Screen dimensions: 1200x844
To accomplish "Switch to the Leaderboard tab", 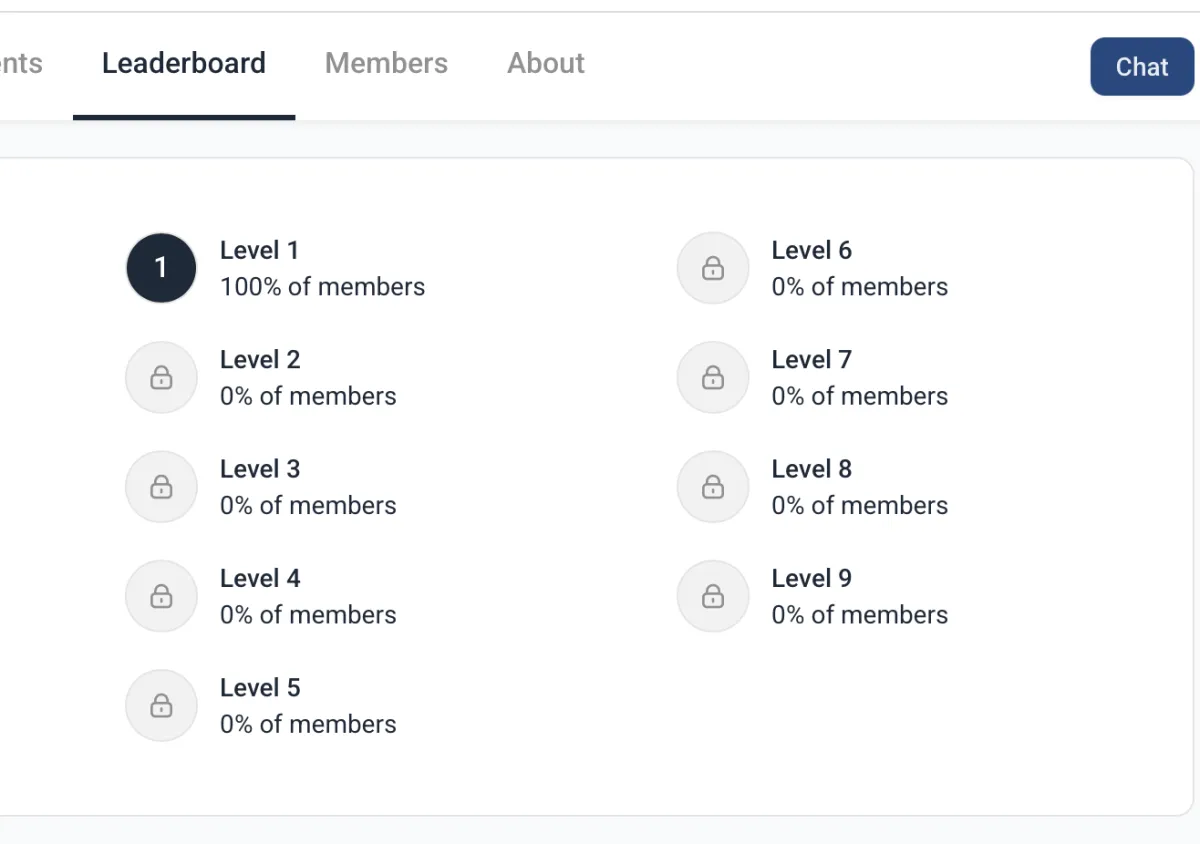I will pos(184,64).
